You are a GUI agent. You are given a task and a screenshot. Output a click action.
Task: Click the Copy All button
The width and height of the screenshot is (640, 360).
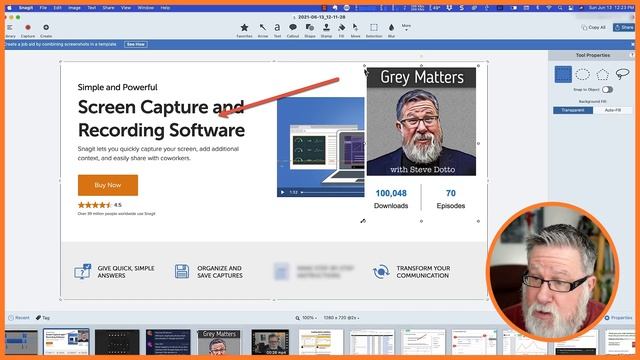pyautogui.click(x=593, y=27)
